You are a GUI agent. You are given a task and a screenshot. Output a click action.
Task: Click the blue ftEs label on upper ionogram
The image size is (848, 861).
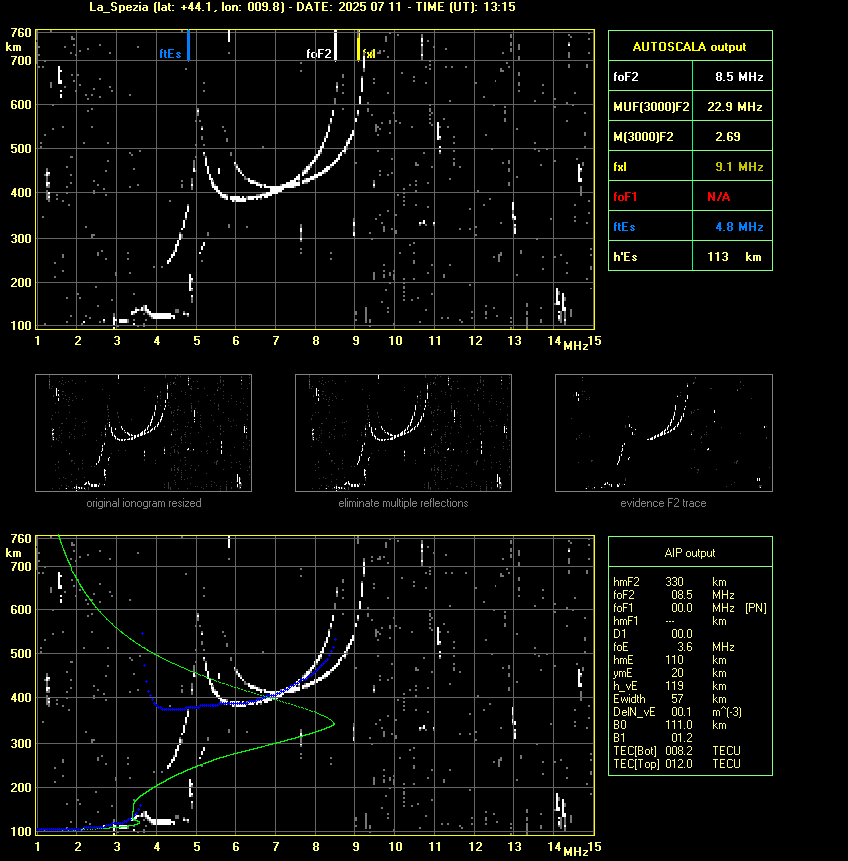point(170,54)
